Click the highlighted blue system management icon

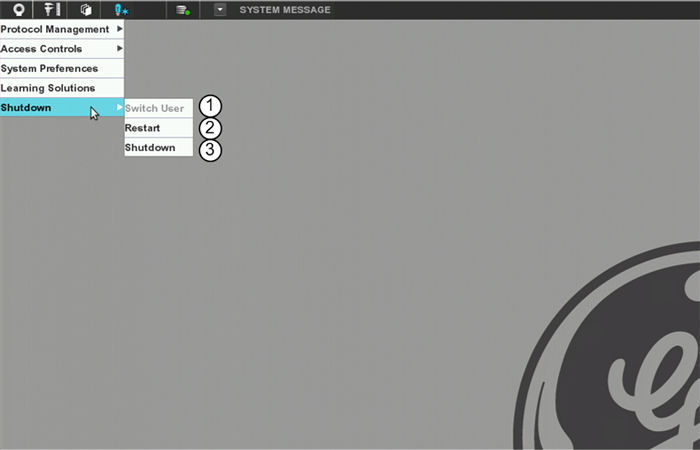tap(121, 10)
